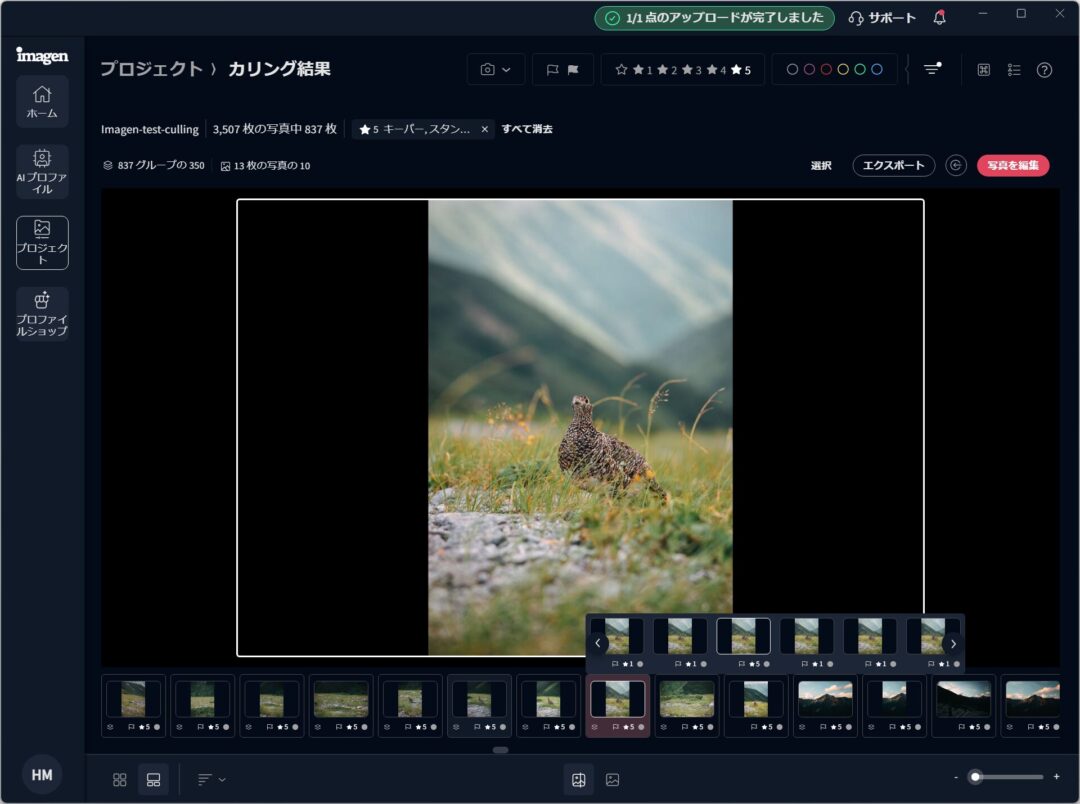Select the yellow color label filter
The image size is (1080, 804).
click(843, 70)
